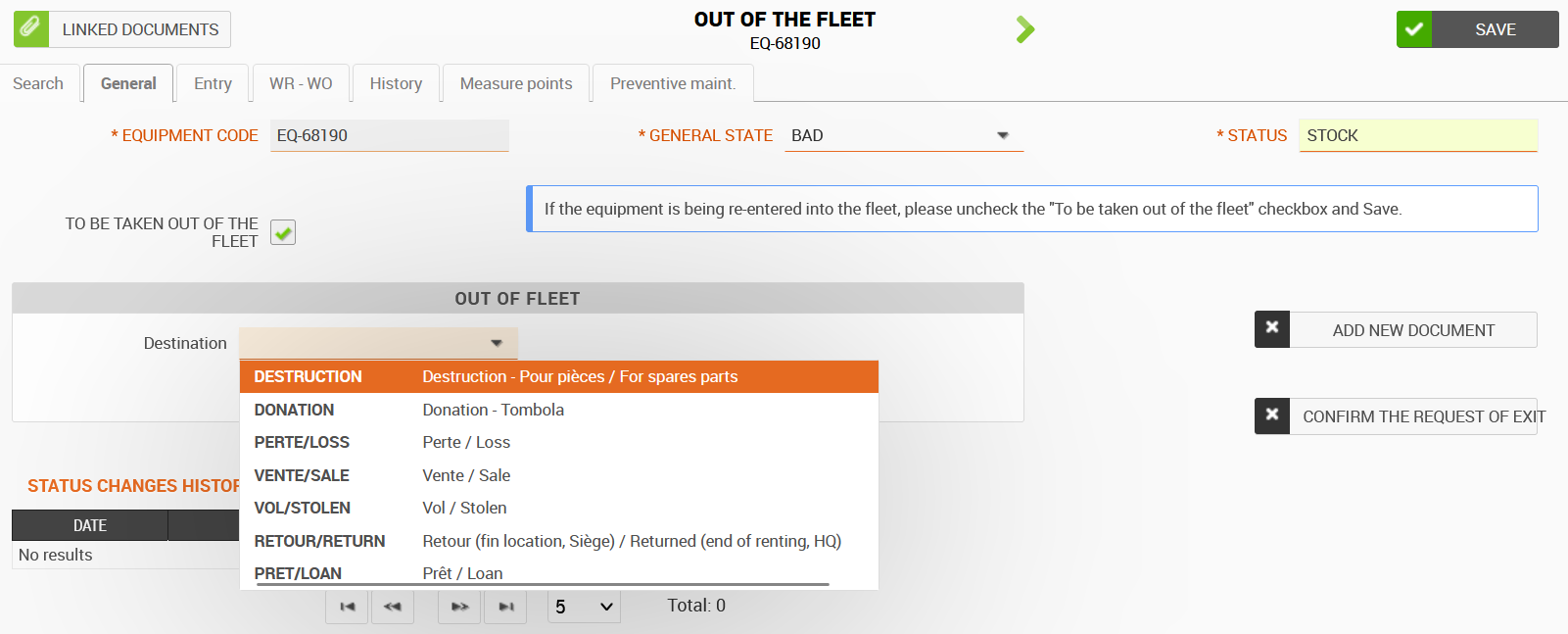Switch to the Measure points tab
The image size is (1568, 634).
point(516,84)
